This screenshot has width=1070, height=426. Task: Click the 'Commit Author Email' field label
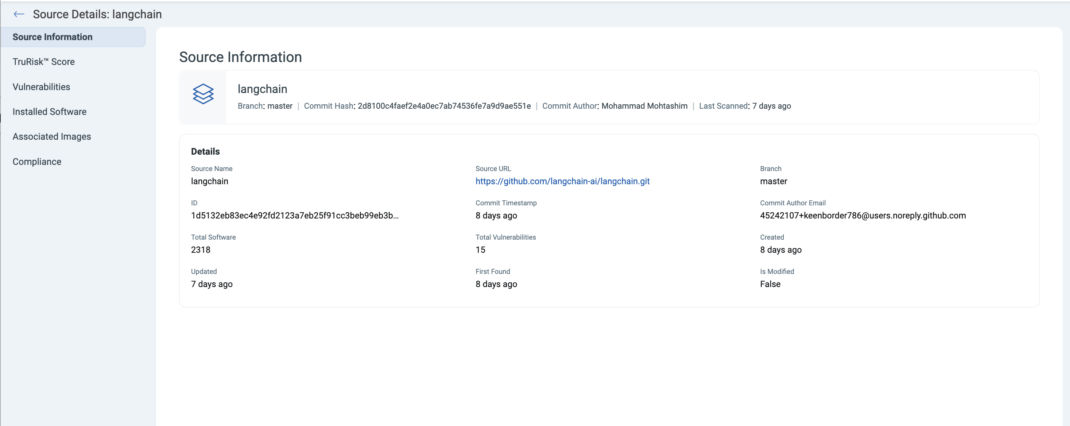pyautogui.click(x=792, y=203)
